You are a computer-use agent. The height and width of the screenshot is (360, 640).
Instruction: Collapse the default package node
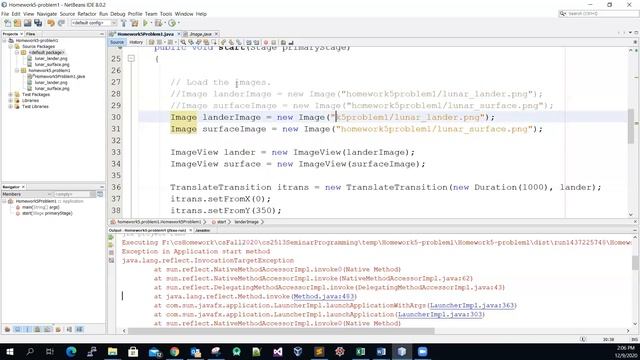coord(17,53)
